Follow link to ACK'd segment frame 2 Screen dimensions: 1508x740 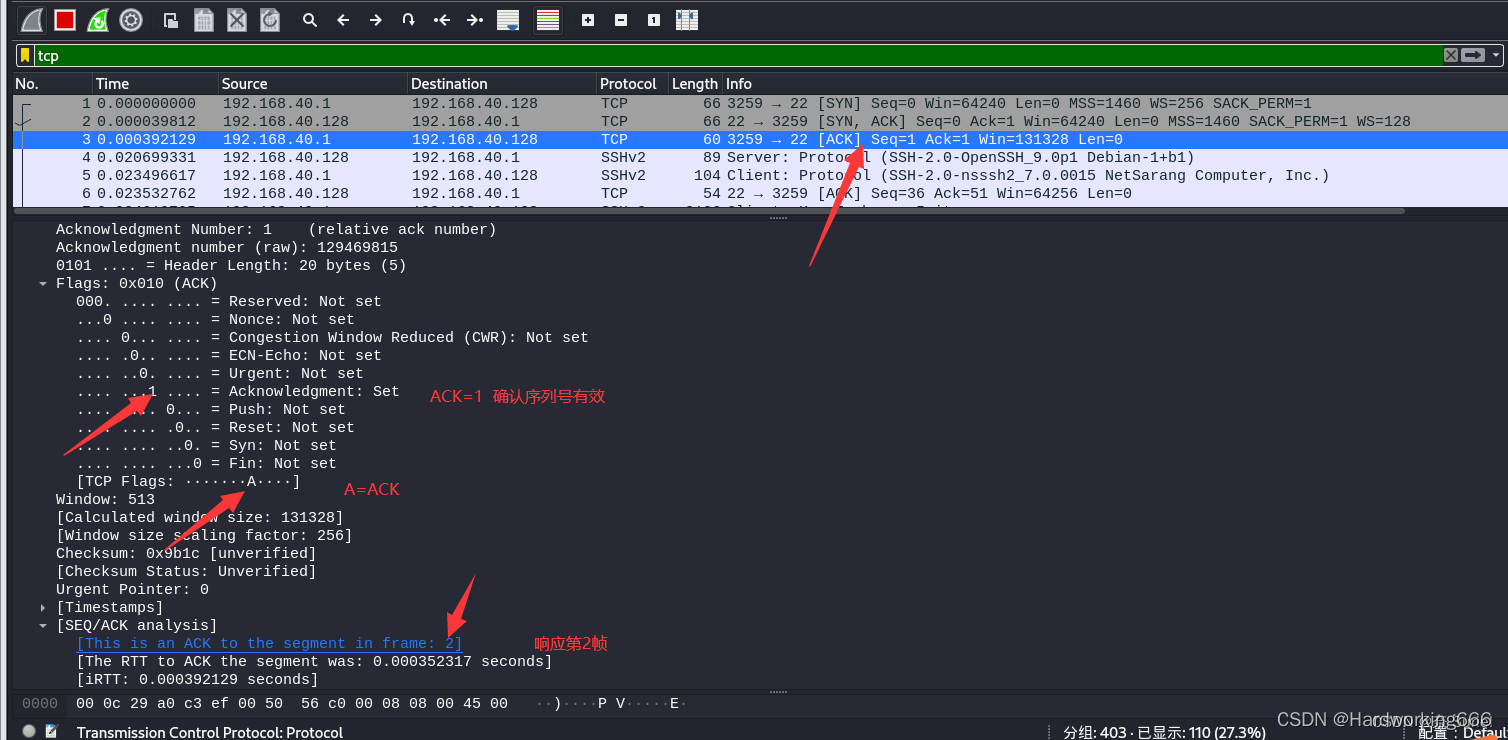pos(269,644)
